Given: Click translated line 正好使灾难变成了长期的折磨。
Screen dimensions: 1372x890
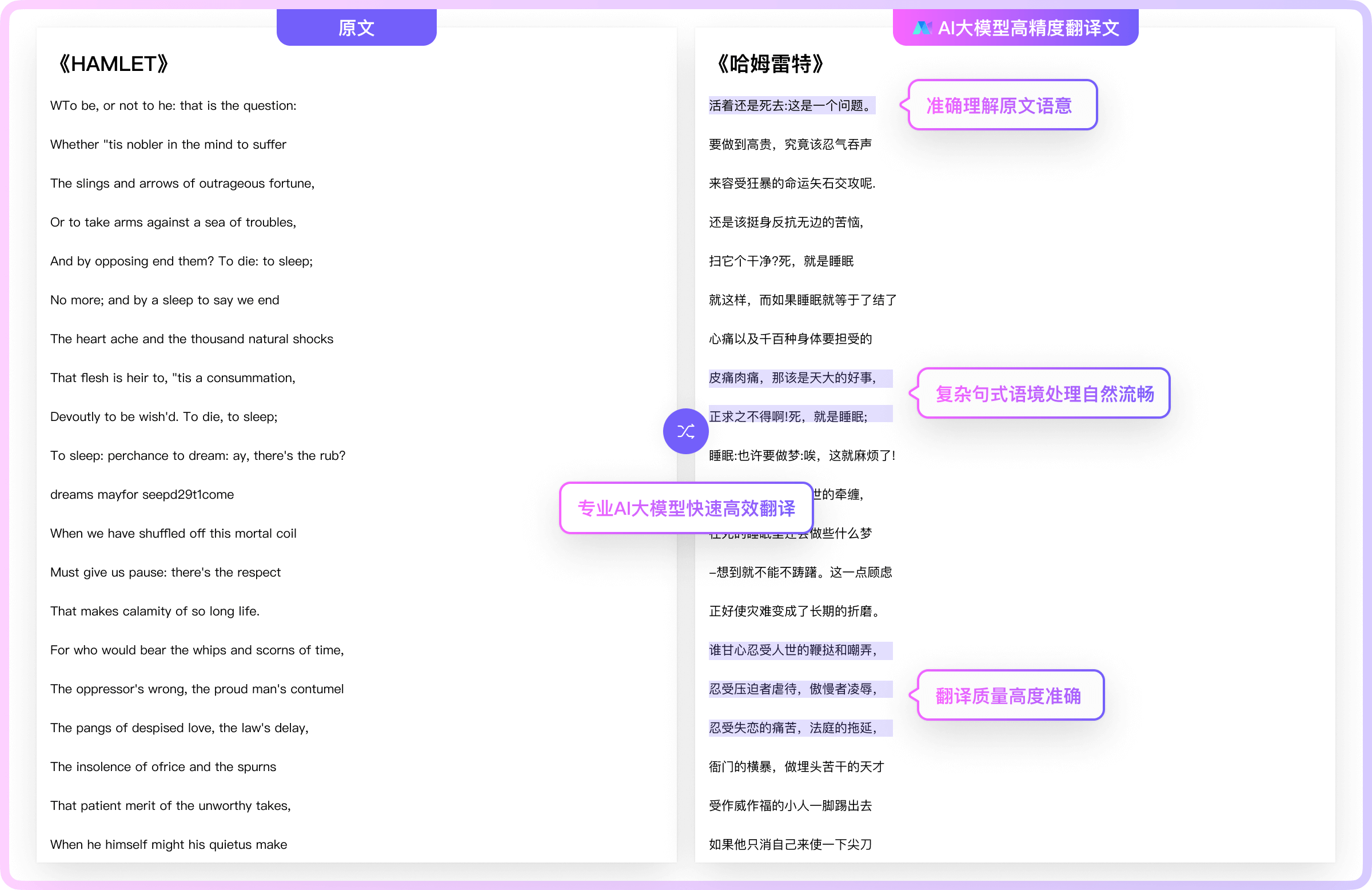Looking at the screenshot, I should [x=795, y=611].
